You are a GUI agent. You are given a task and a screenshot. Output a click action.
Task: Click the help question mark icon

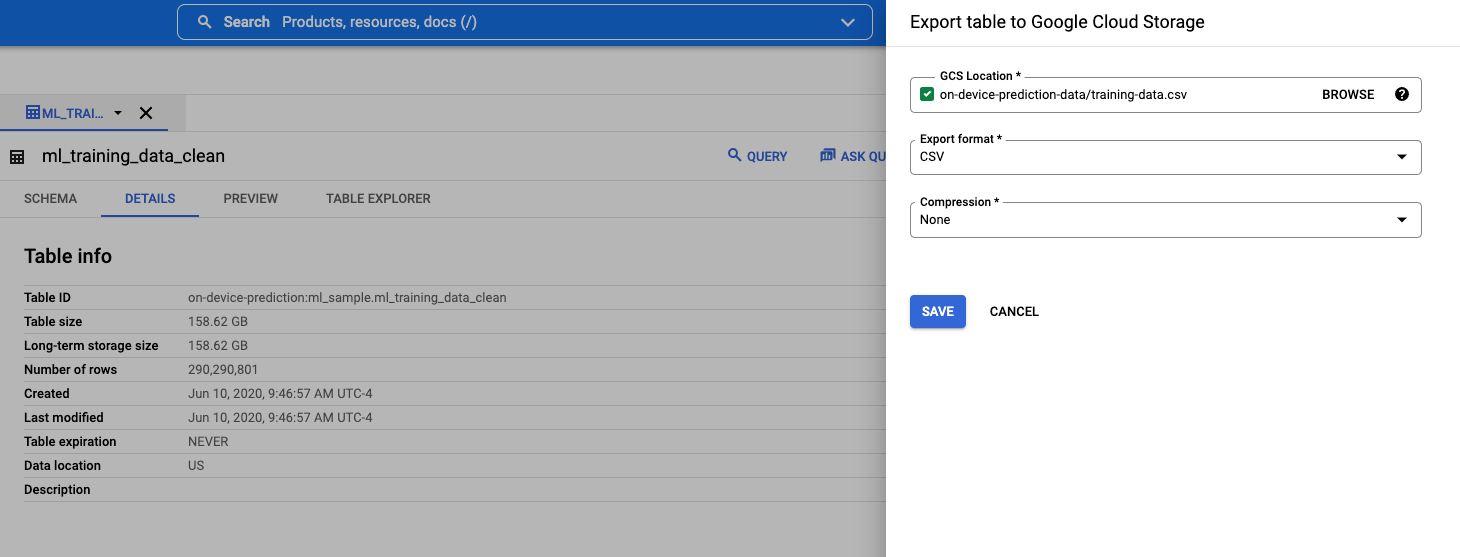pyautogui.click(x=1401, y=95)
